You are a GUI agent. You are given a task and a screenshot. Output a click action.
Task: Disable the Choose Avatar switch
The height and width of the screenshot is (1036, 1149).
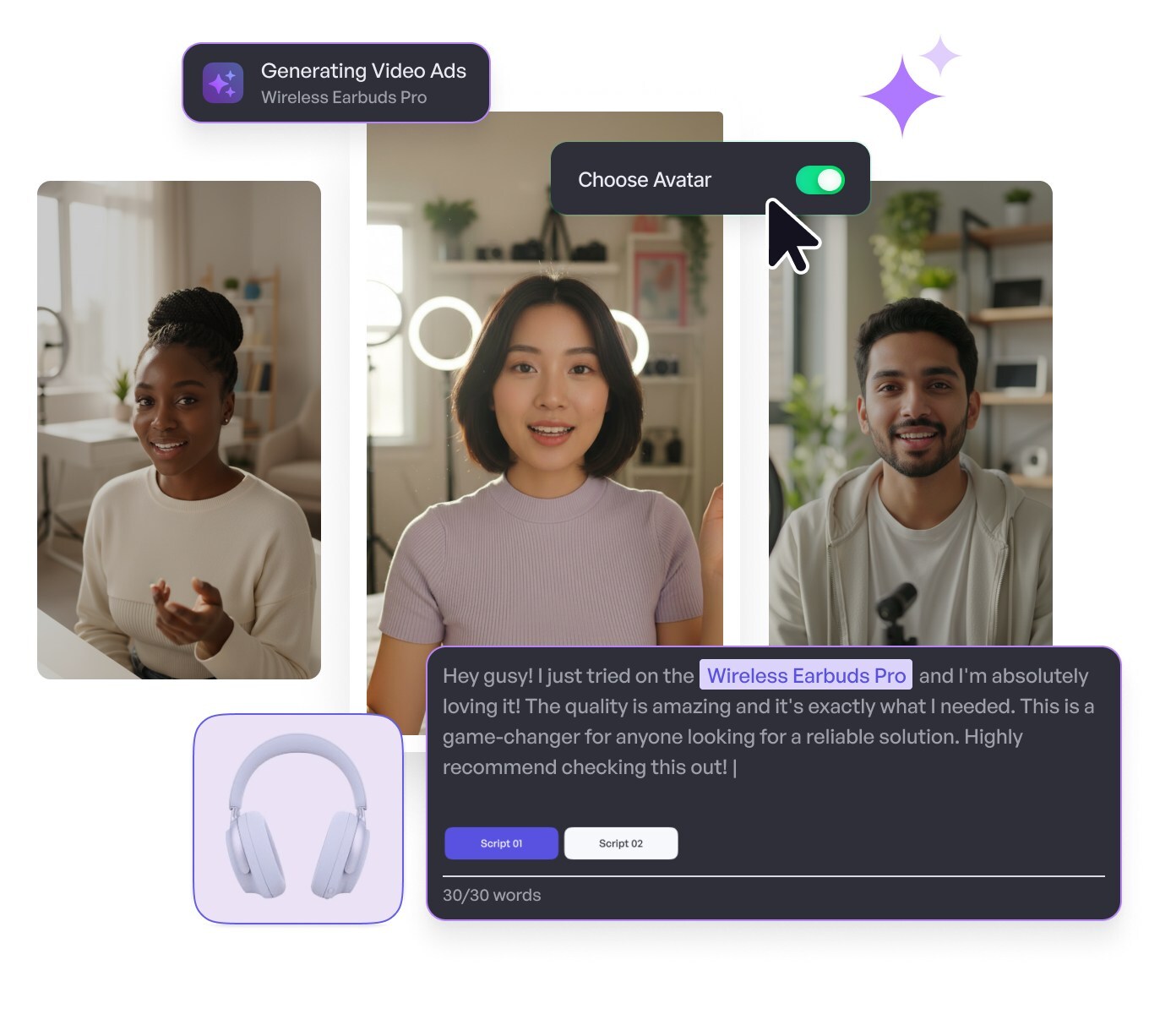tap(820, 179)
